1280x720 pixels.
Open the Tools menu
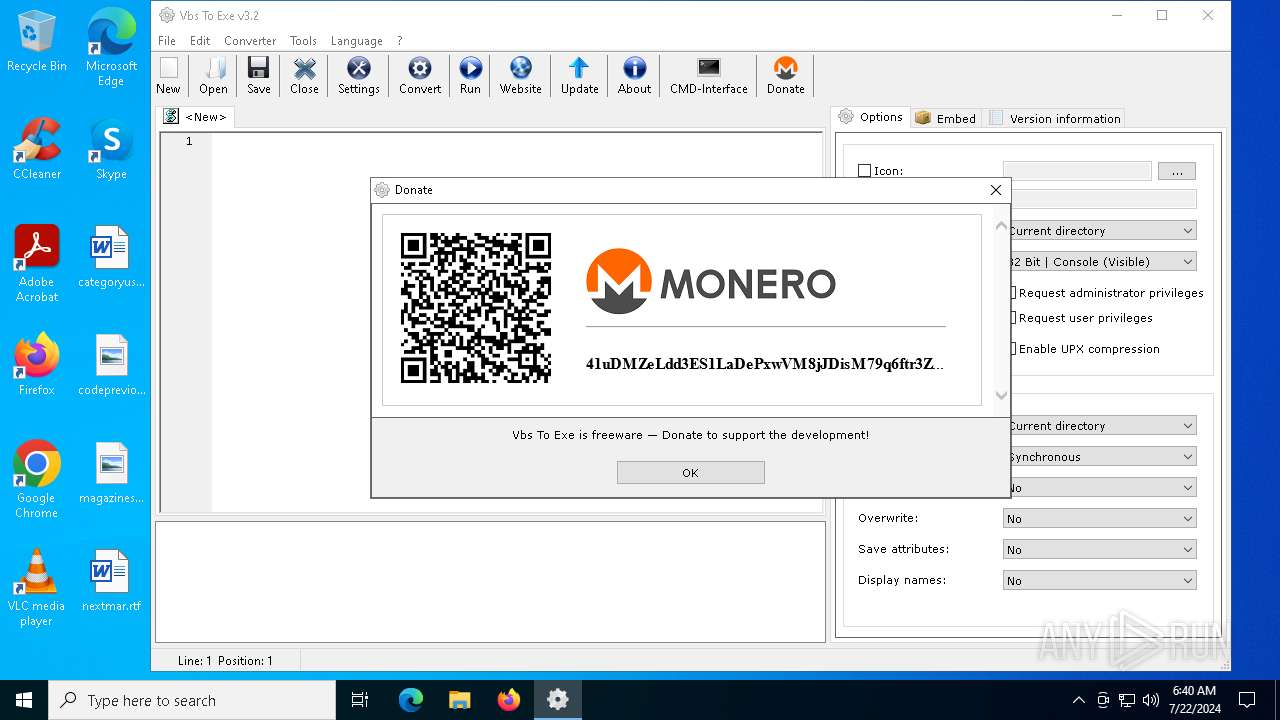(303, 41)
